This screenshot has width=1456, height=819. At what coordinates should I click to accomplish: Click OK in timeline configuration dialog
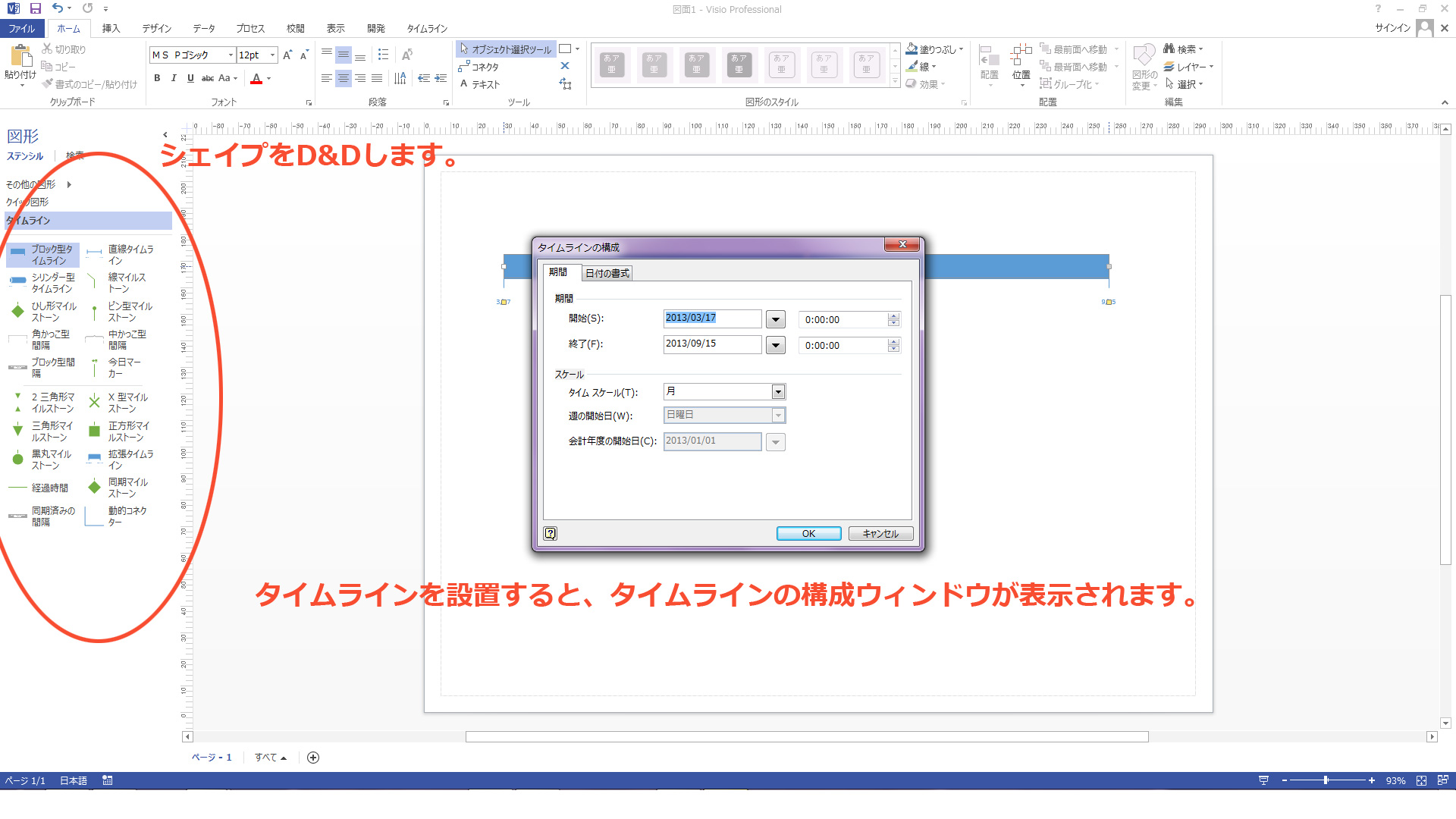point(808,534)
